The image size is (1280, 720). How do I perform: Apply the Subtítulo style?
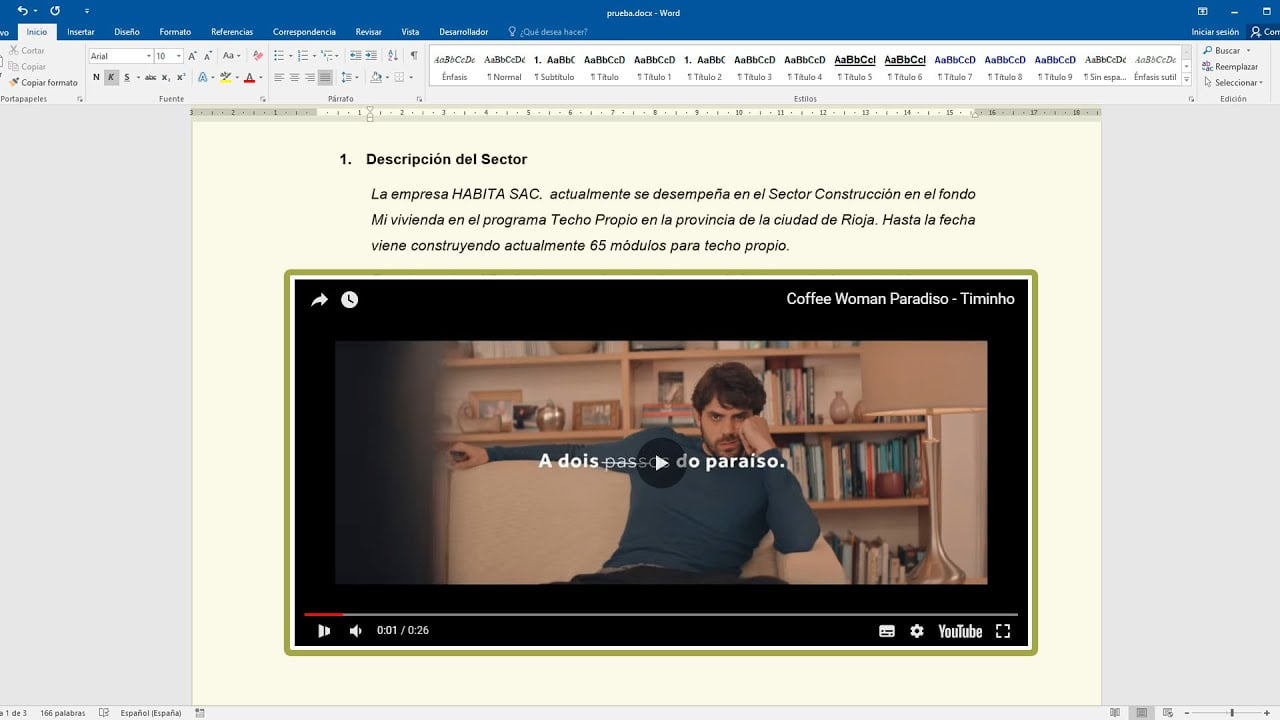click(x=554, y=67)
